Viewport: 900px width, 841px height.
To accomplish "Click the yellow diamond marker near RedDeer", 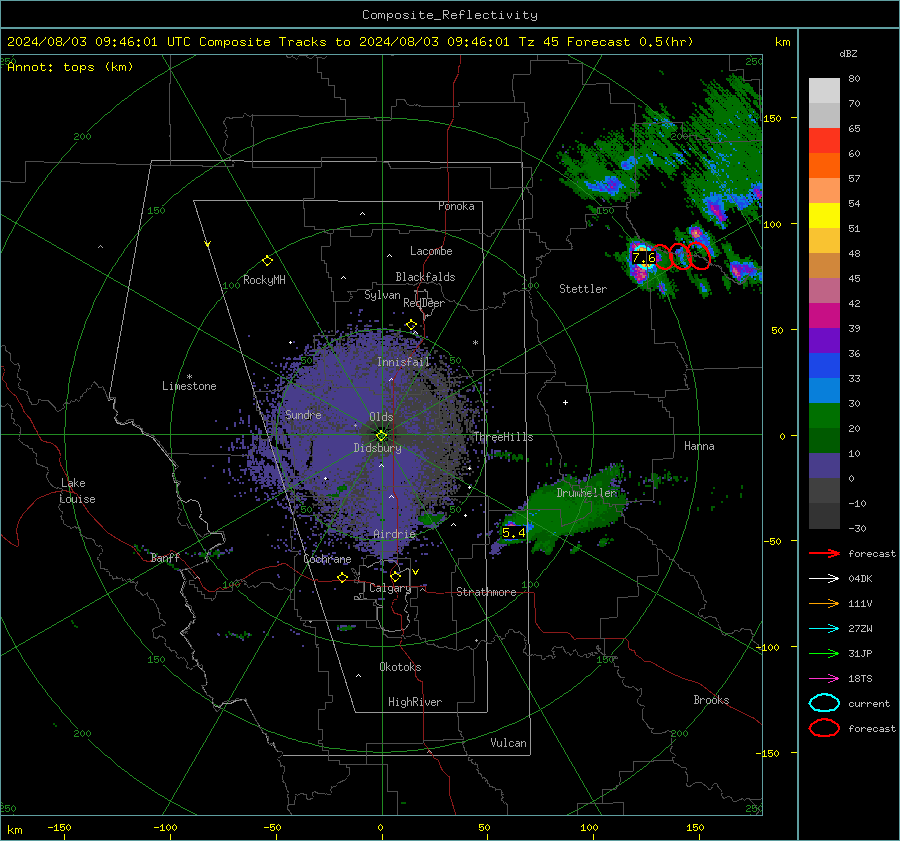I will [x=411, y=325].
